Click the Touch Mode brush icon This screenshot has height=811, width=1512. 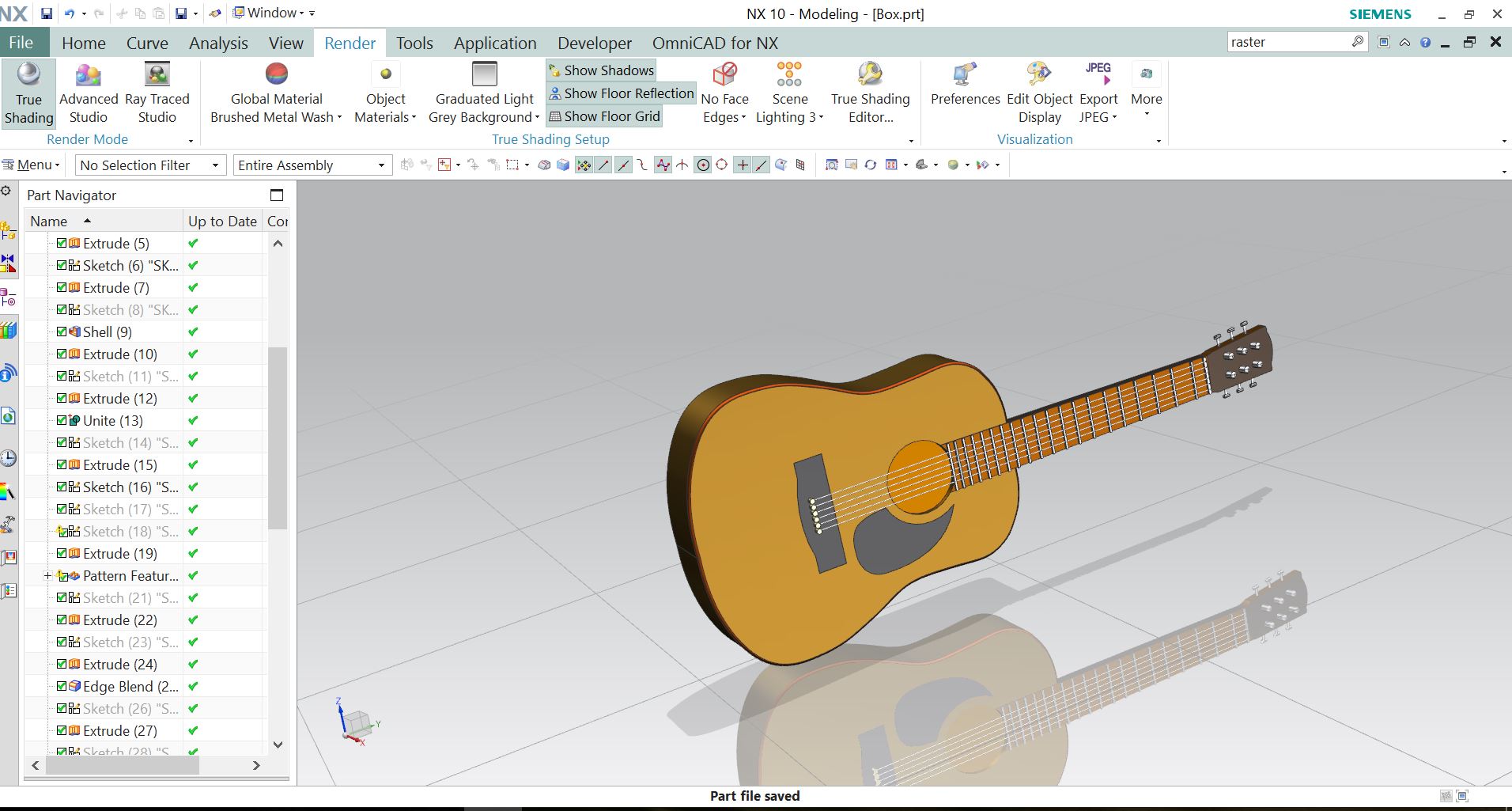(x=215, y=13)
